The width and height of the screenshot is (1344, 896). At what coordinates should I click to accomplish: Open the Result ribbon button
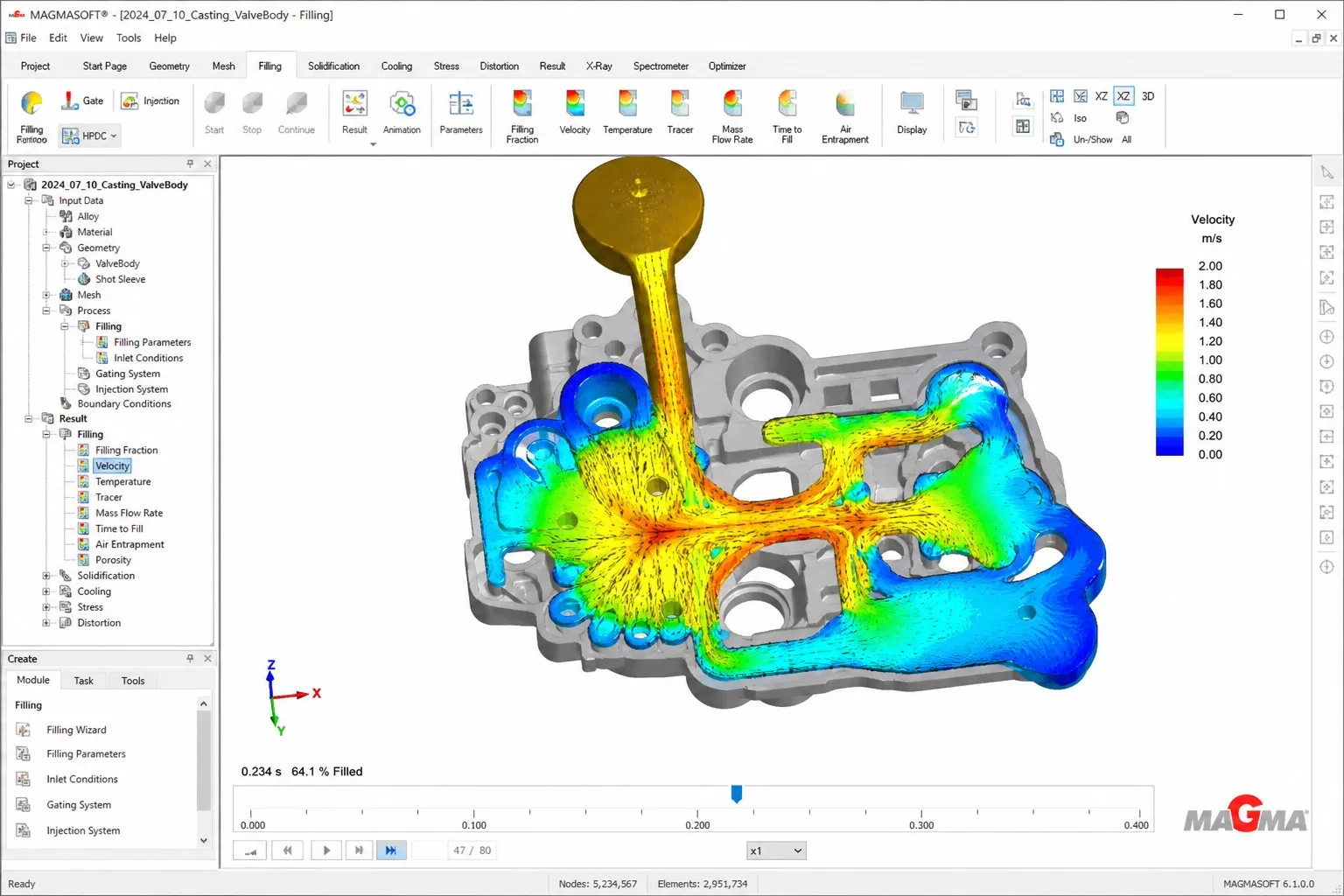354,113
